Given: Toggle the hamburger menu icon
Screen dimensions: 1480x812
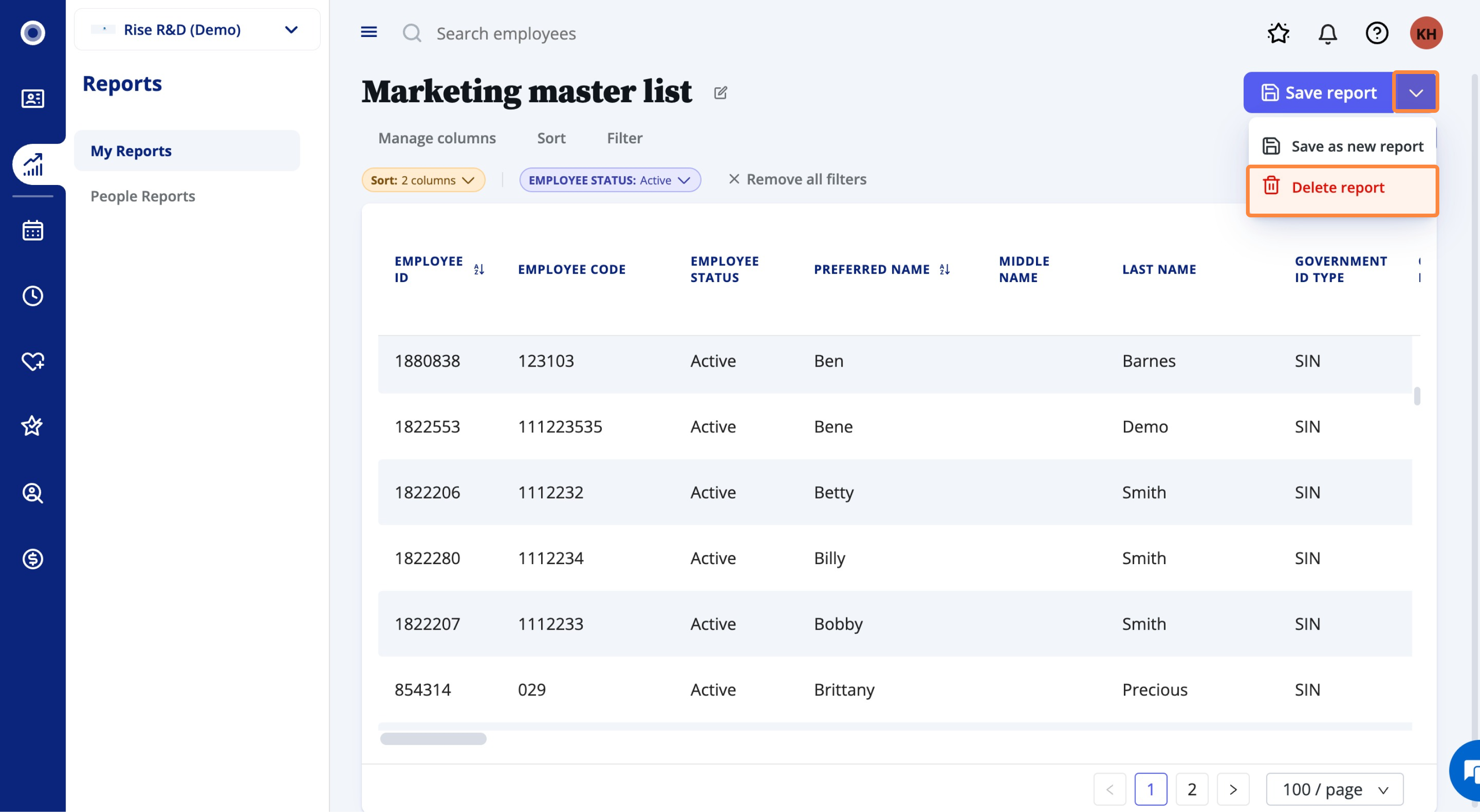Looking at the screenshot, I should (x=369, y=32).
